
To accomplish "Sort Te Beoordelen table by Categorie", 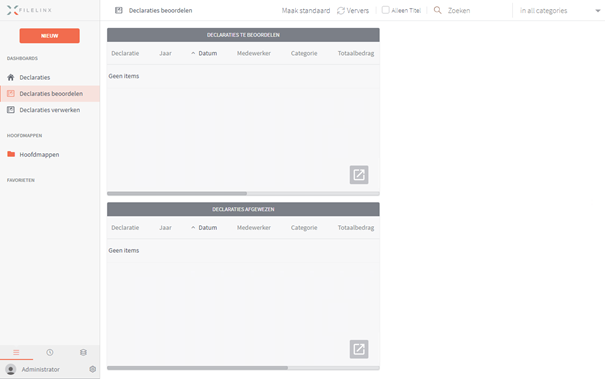I will click(304, 53).
